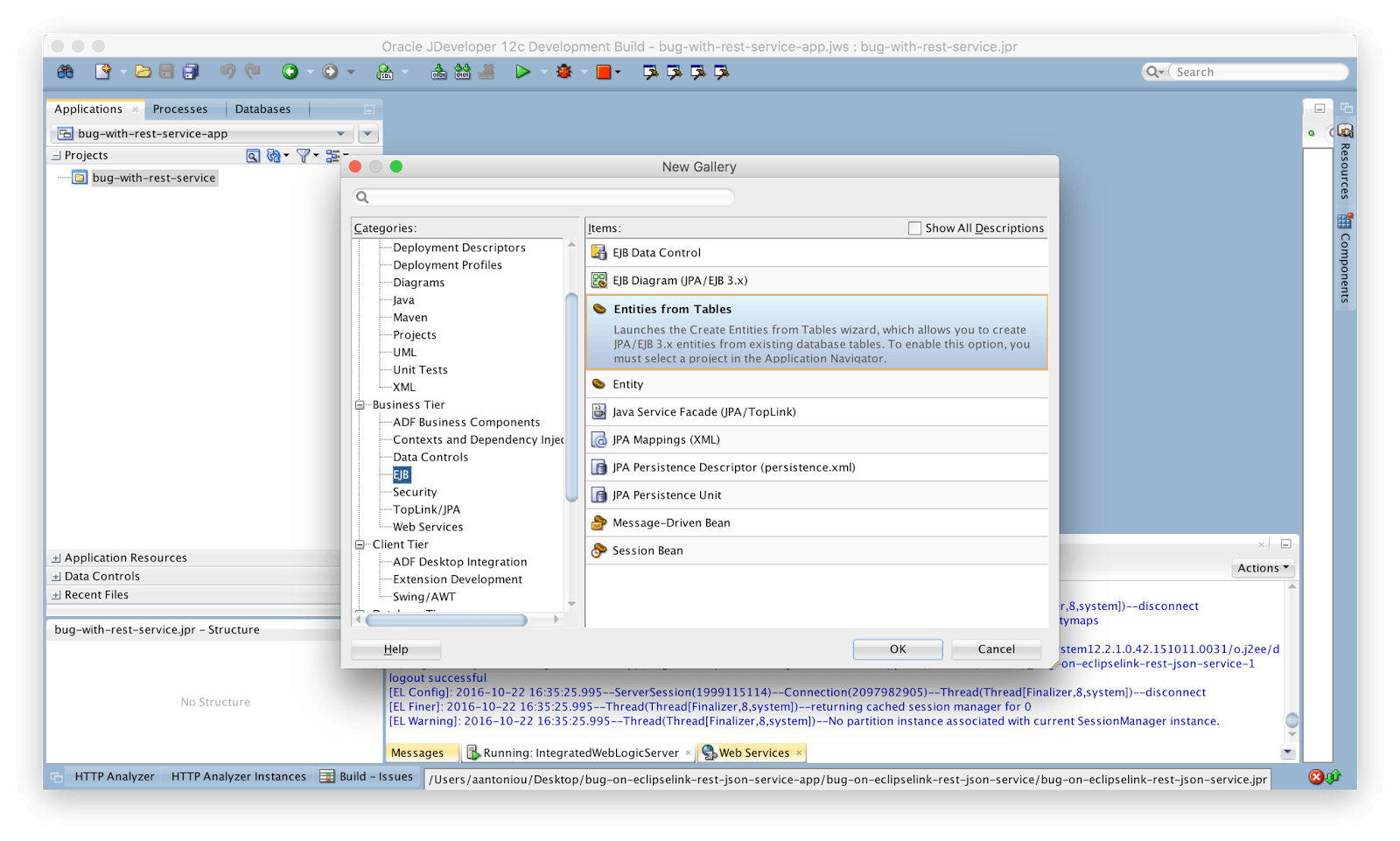
Task: Click the funnel filter icon in Projects header
Action: [x=303, y=156]
